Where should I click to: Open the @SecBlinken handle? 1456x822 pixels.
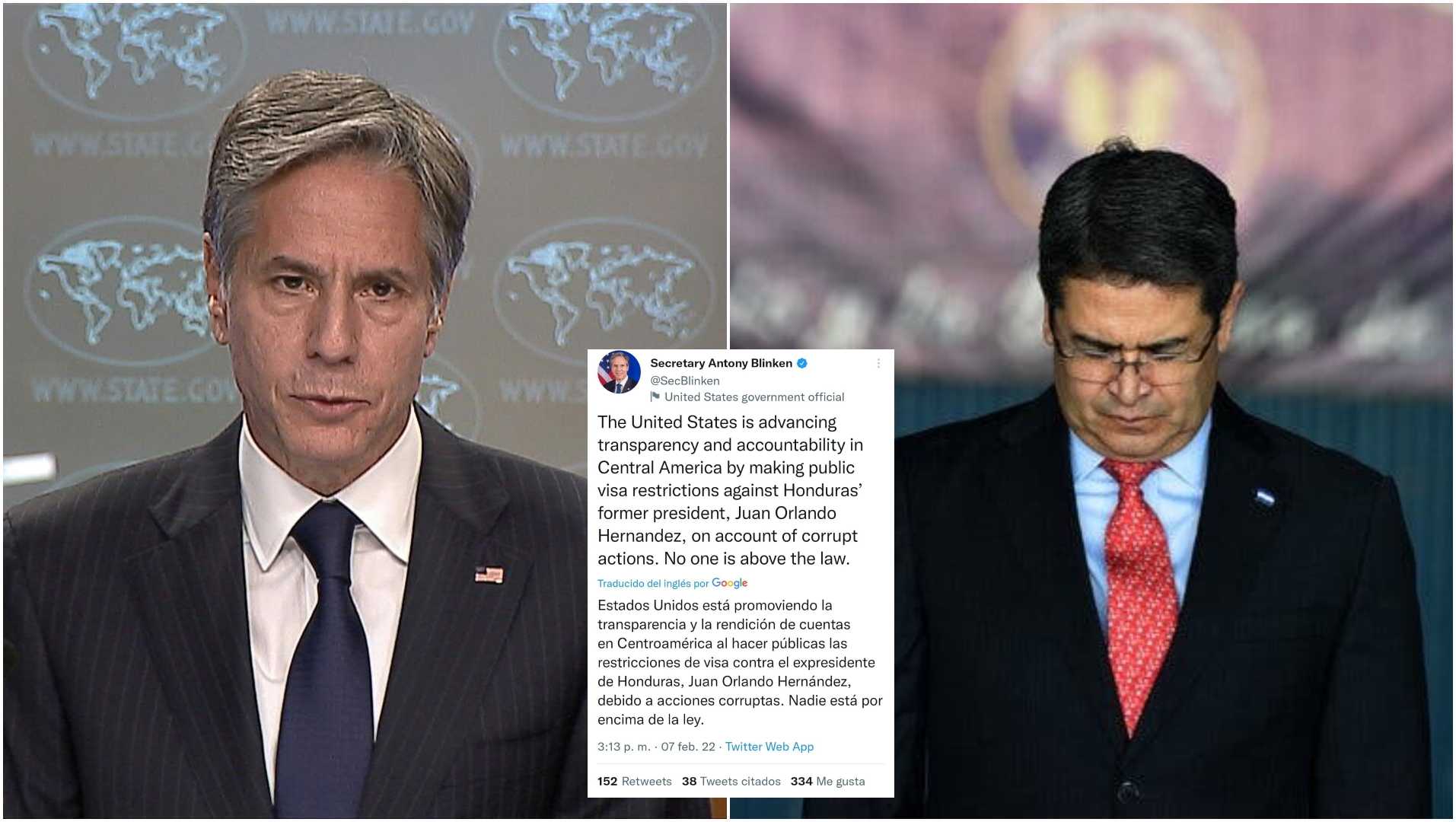(x=685, y=380)
